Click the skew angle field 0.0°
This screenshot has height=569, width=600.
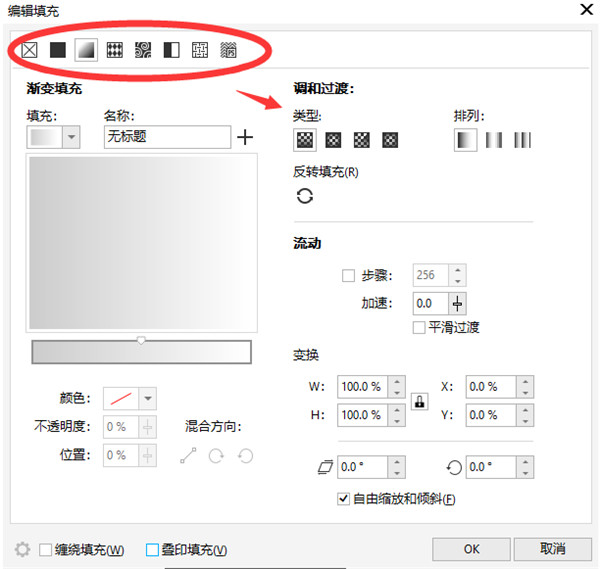point(363,467)
